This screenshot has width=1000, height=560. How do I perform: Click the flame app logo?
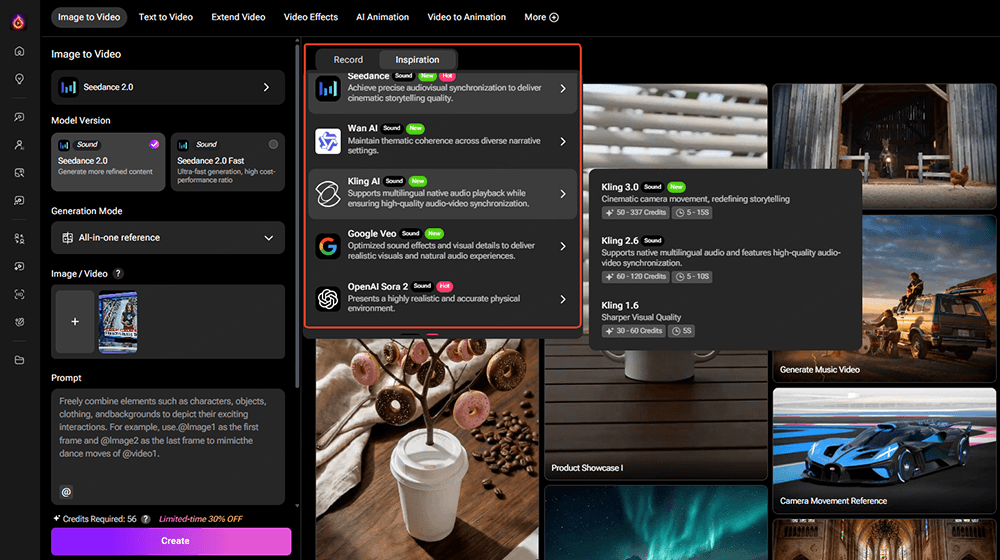(x=19, y=21)
